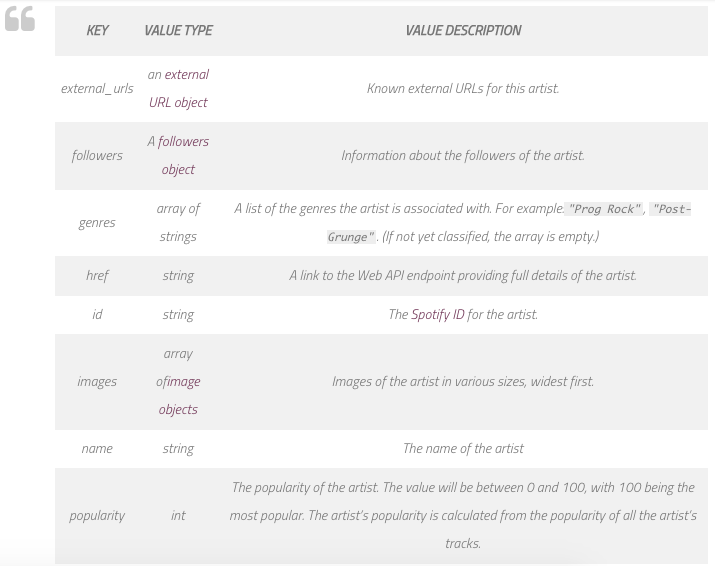Screen dimensions: 715x566
Task: Click "The name of the artist" description
Action: coord(463,448)
